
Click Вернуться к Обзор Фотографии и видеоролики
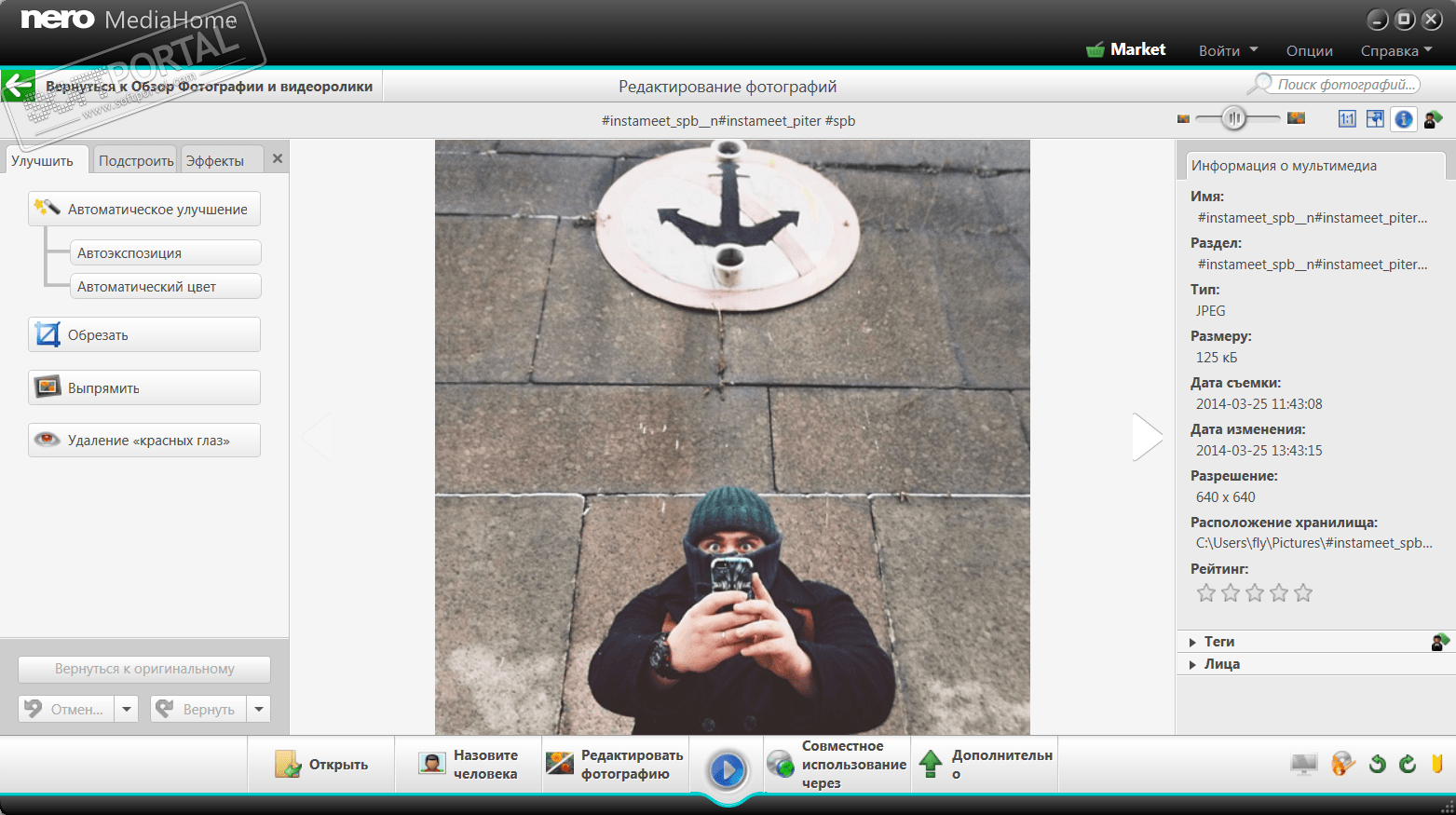[x=209, y=87]
